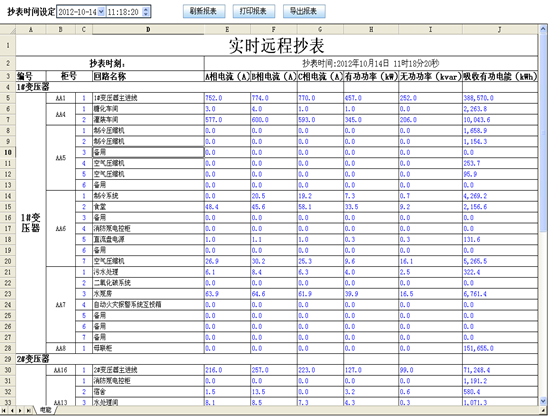Click the 抄表时刻 cell
The image size is (554, 420).
pos(110,64)
